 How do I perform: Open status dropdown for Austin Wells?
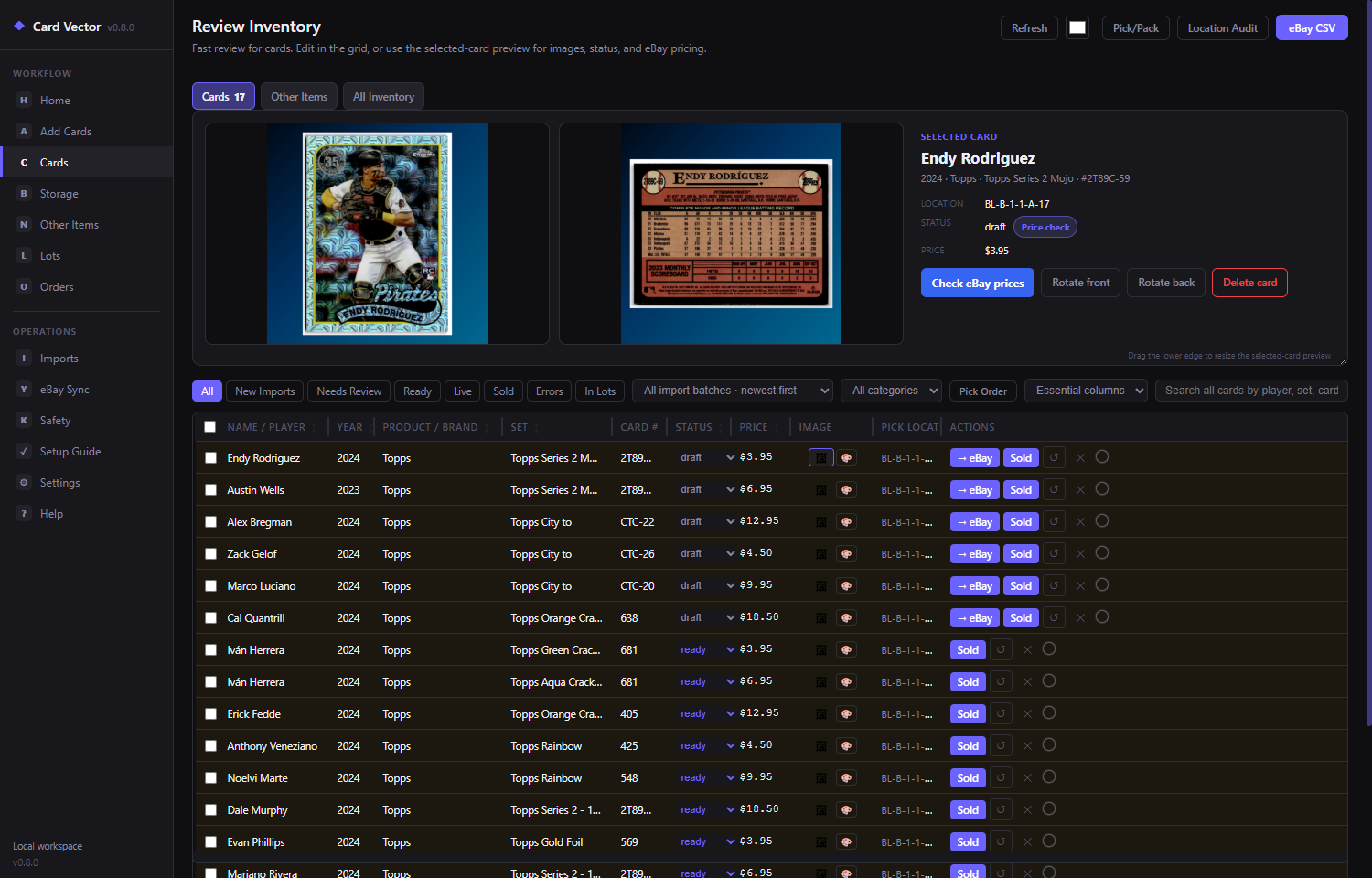coord(706,489)
